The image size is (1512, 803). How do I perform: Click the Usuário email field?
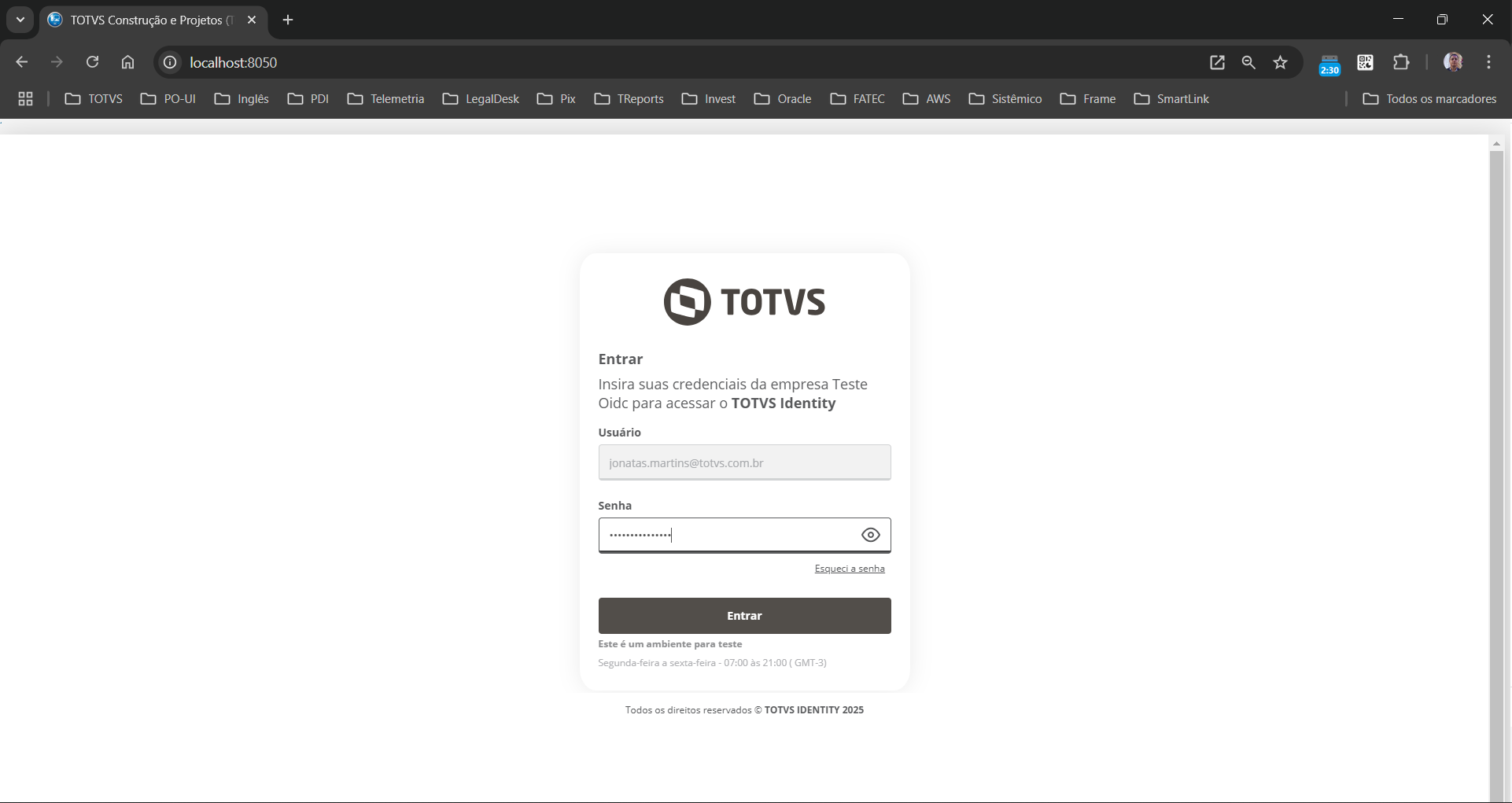click(x=744, y=462)
